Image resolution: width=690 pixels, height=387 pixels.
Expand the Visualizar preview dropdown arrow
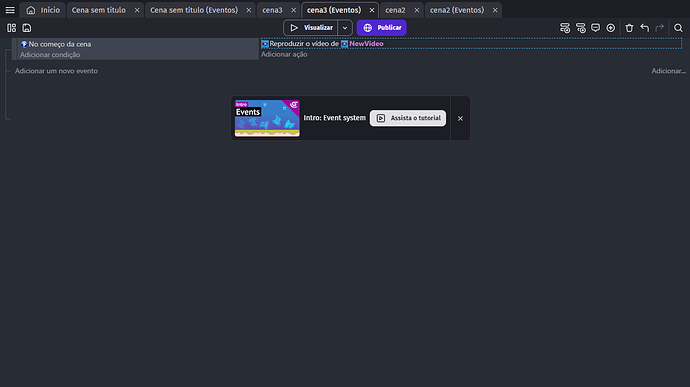click(x=345, y=28)
